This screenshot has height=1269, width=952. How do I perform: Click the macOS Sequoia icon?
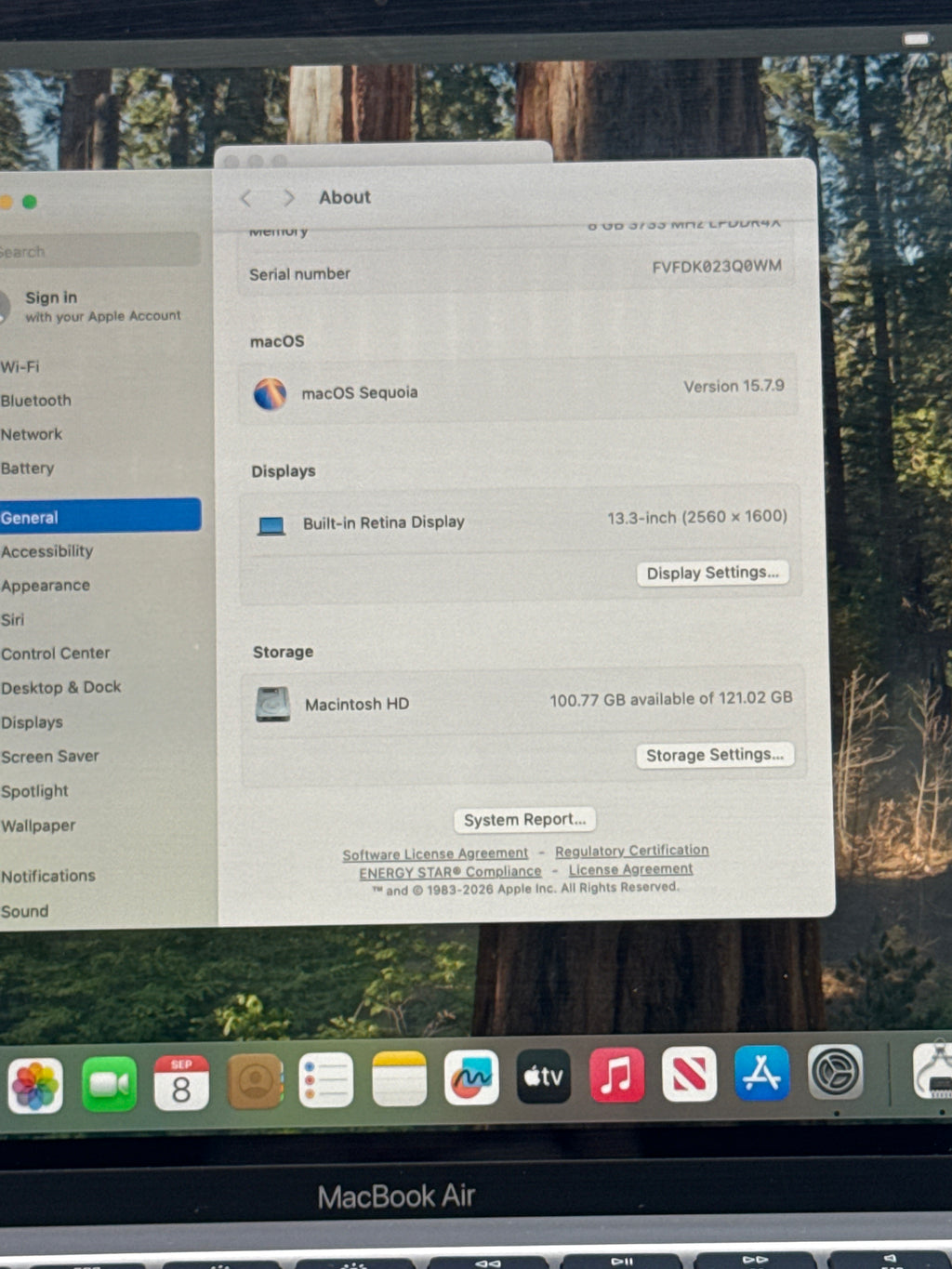point(270,394)
